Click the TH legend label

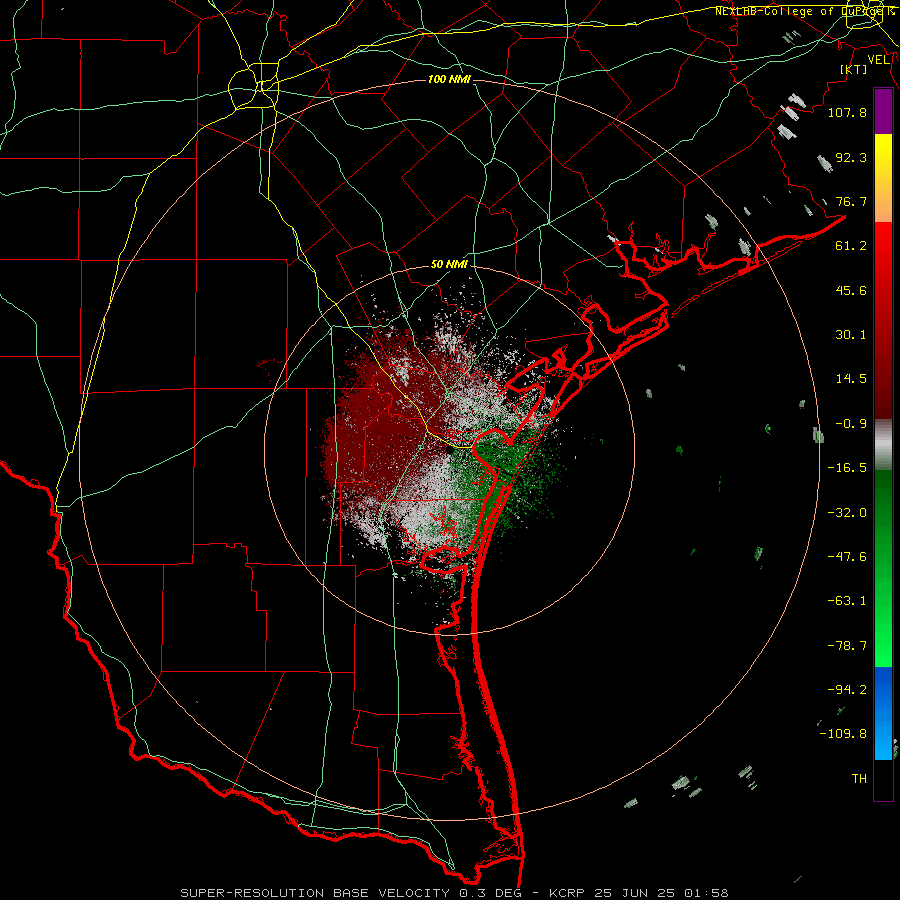click(x=859, y=779)
